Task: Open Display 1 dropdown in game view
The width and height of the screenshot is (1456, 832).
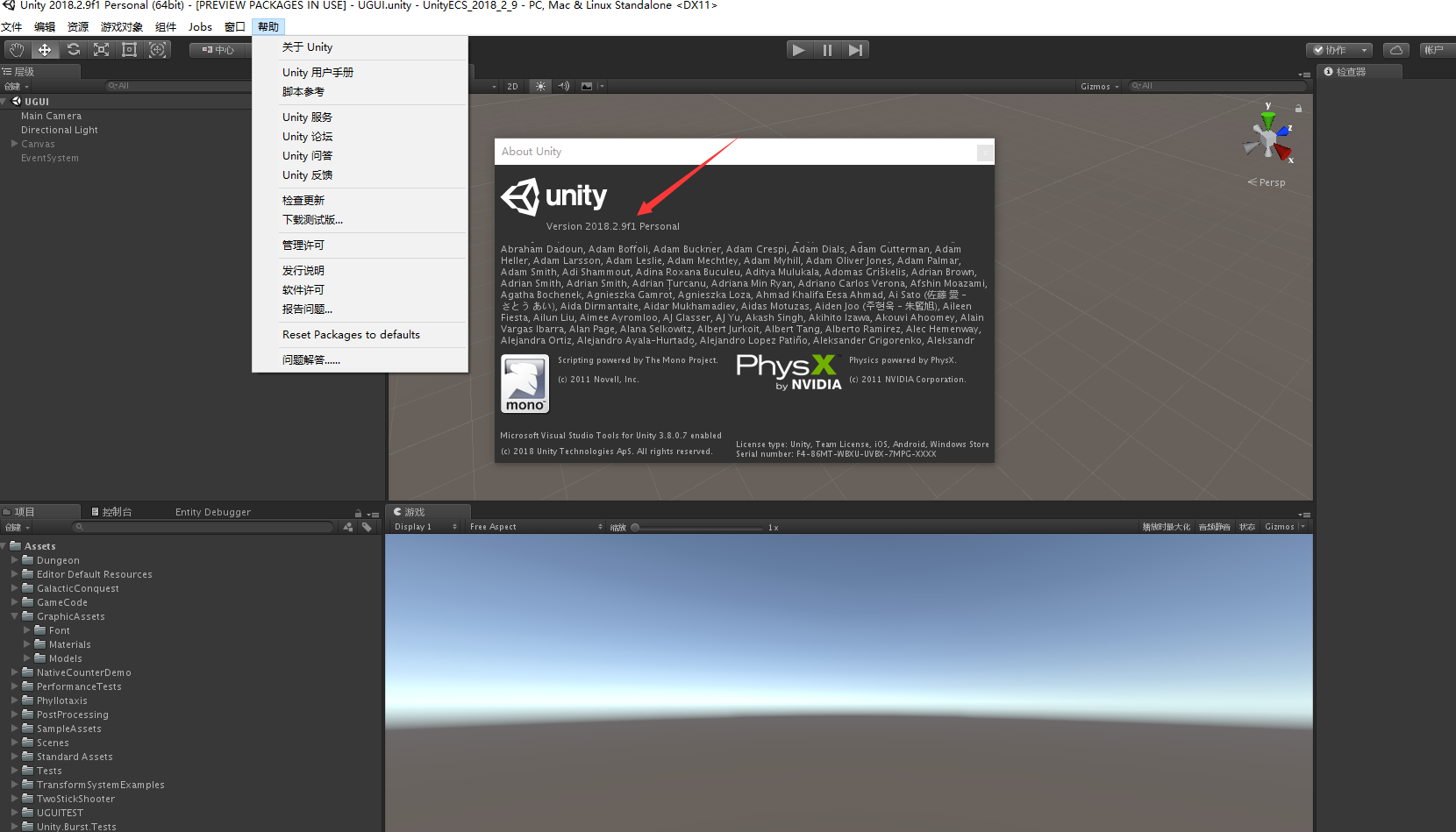Action: [425, 527]
